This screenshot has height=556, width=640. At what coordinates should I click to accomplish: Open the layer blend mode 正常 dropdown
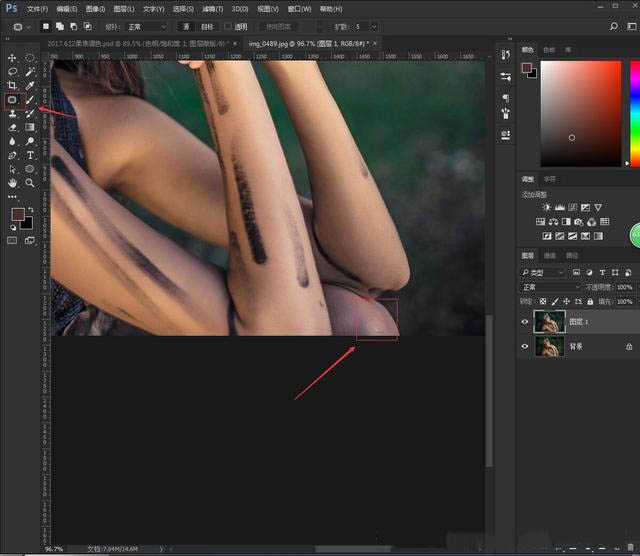coord(551,287)
